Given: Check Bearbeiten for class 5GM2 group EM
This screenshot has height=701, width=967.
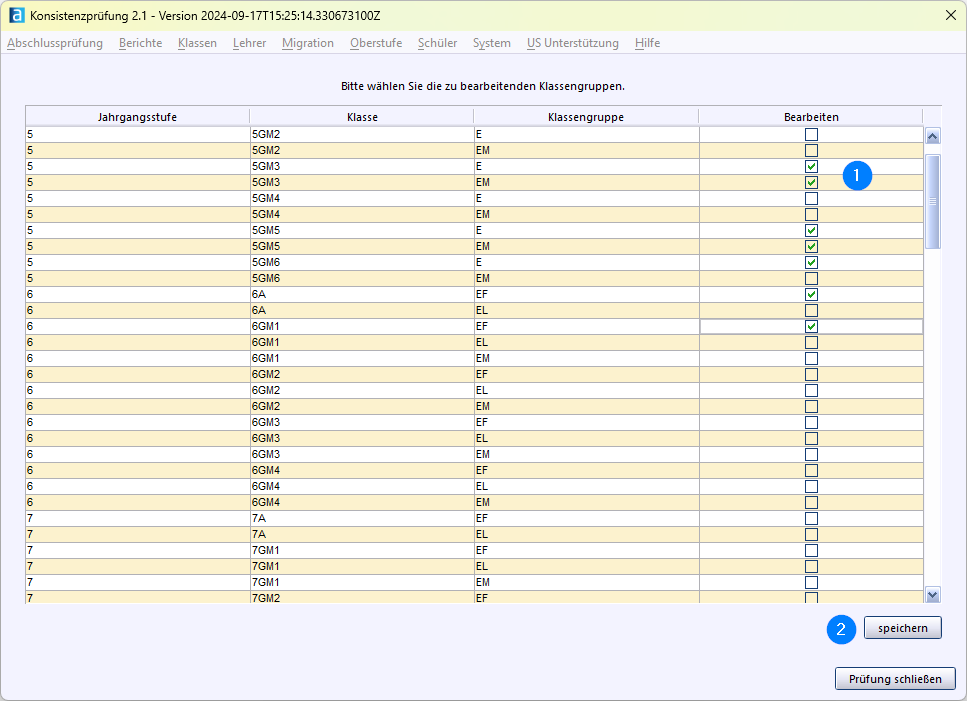Looking at the screenshot, I should click(812, 150).
